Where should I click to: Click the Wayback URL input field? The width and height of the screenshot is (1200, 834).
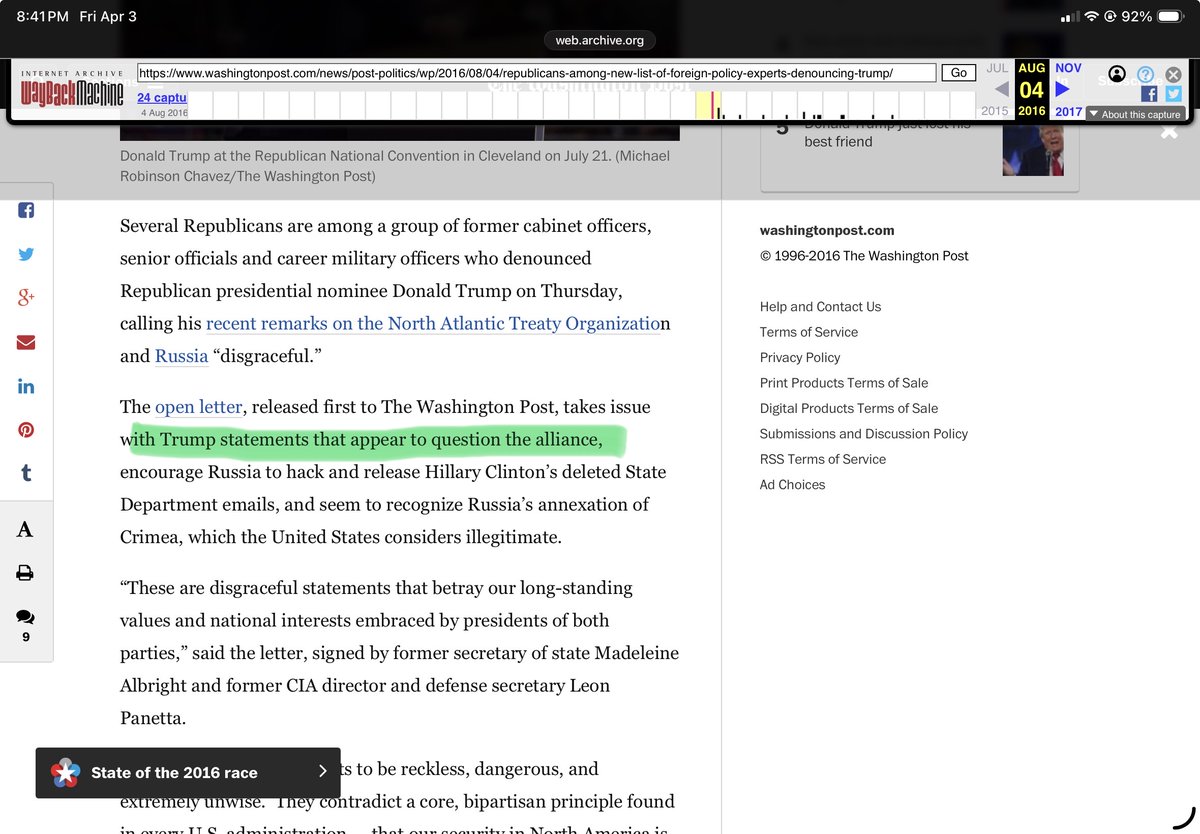[537, 73]
